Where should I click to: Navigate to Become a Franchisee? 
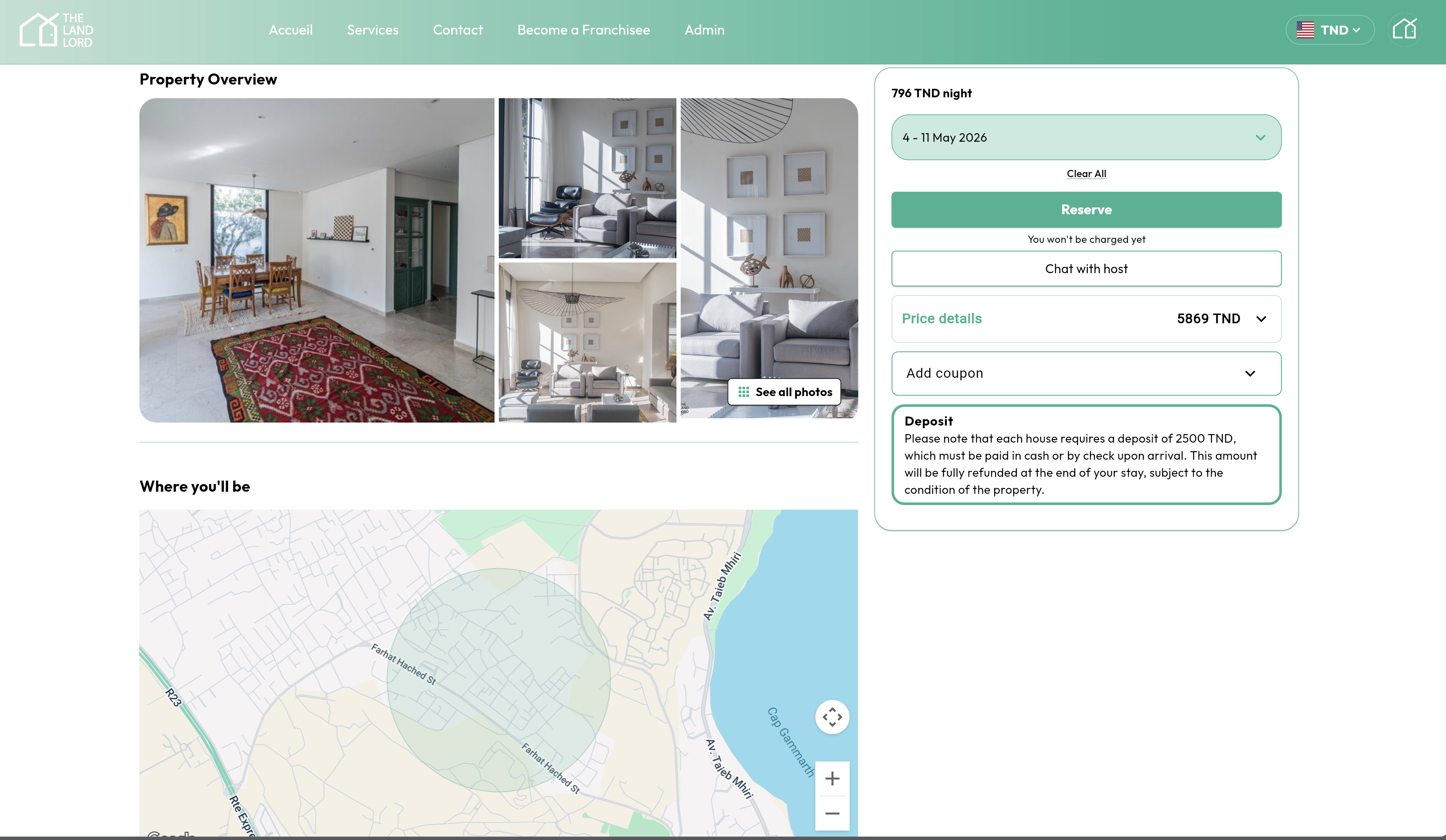click(583, 30)
